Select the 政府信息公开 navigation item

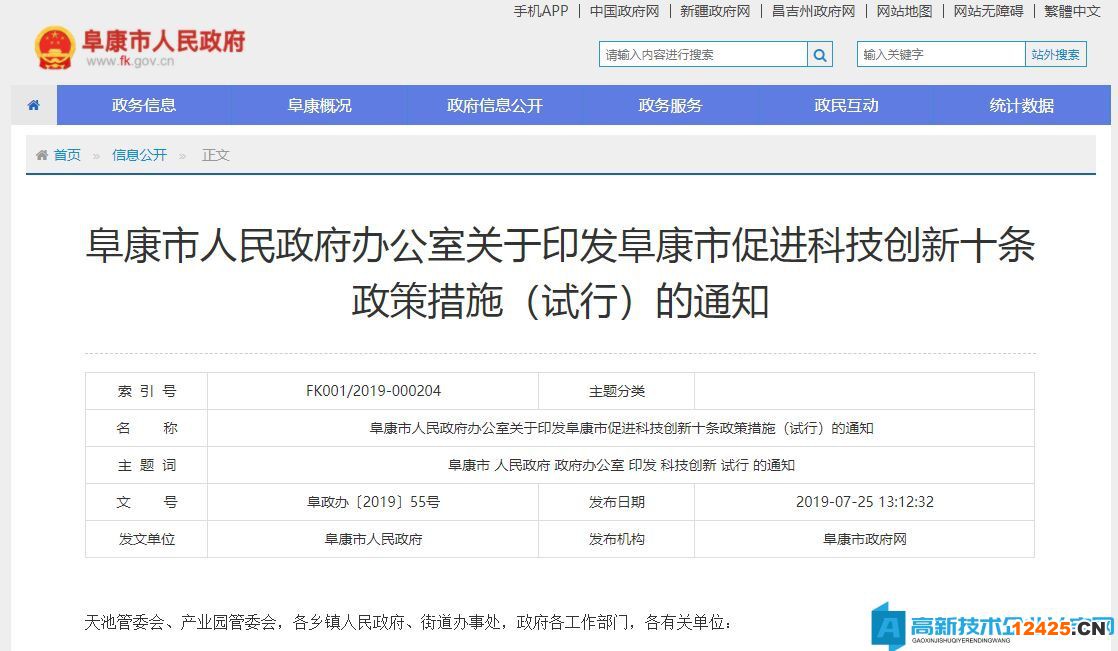click(x=495, y=105)
